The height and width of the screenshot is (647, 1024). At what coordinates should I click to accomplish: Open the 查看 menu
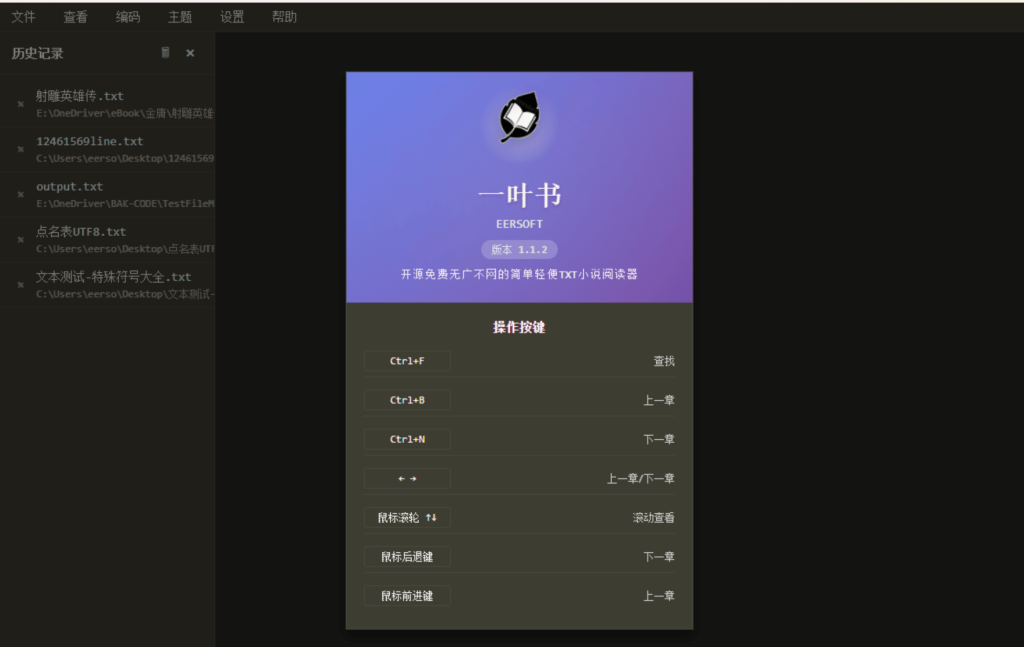point(77,16)
